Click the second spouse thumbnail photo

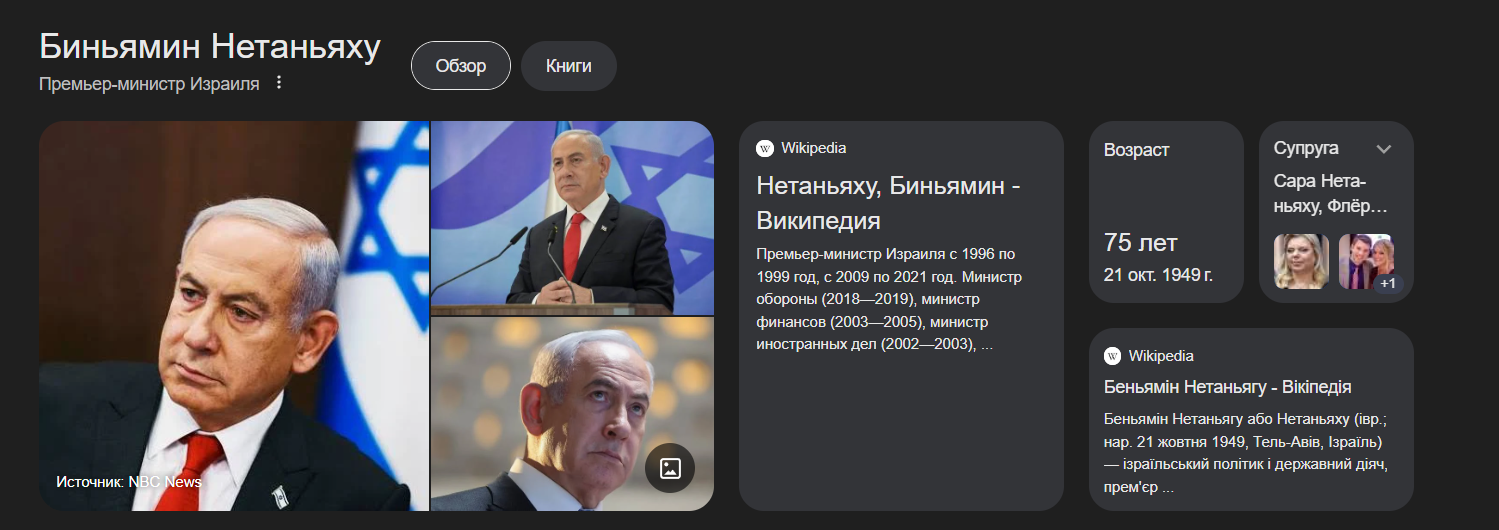click(x=1365, y=262)
